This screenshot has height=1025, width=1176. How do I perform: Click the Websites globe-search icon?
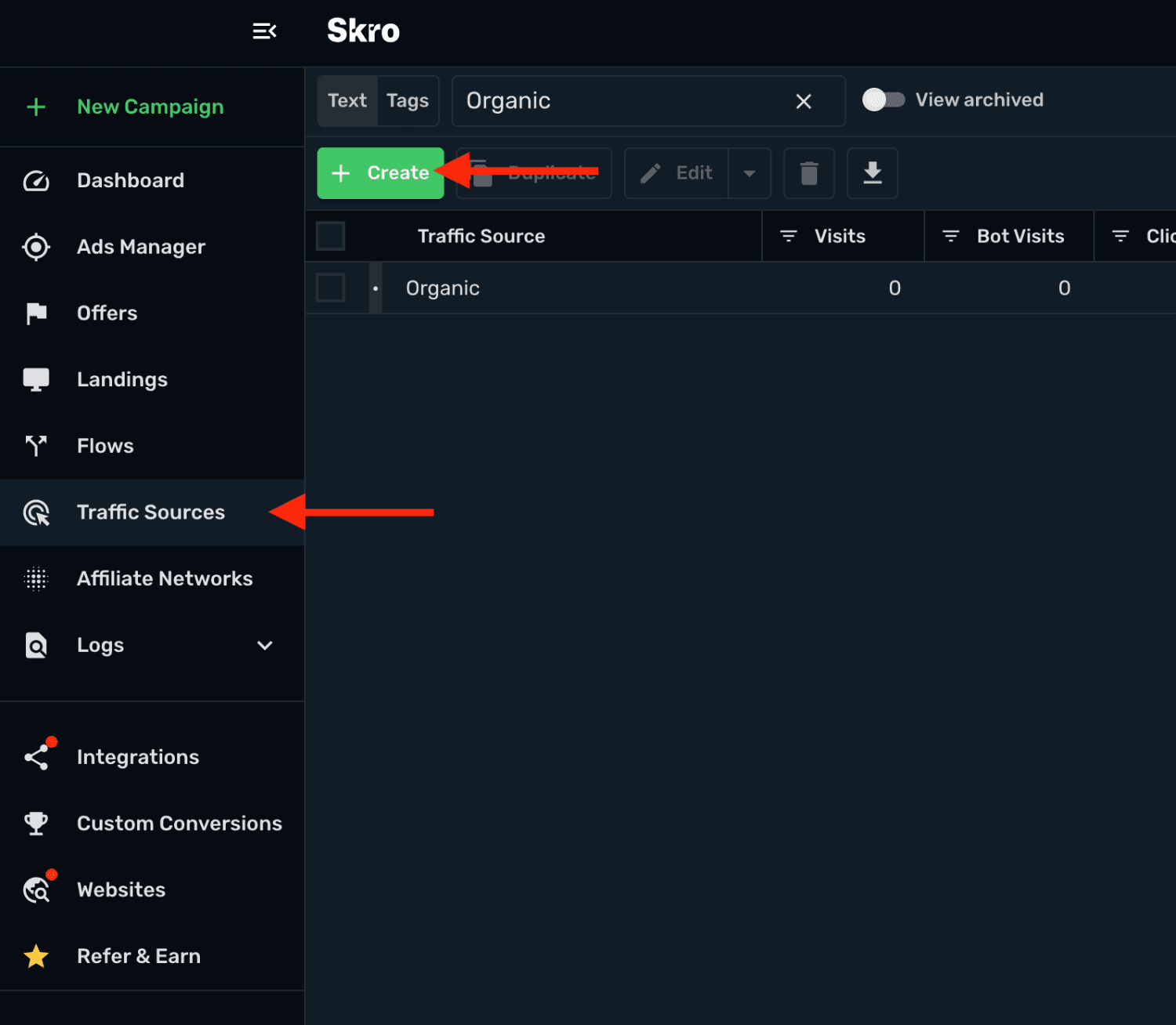click(x=36, y=890)
